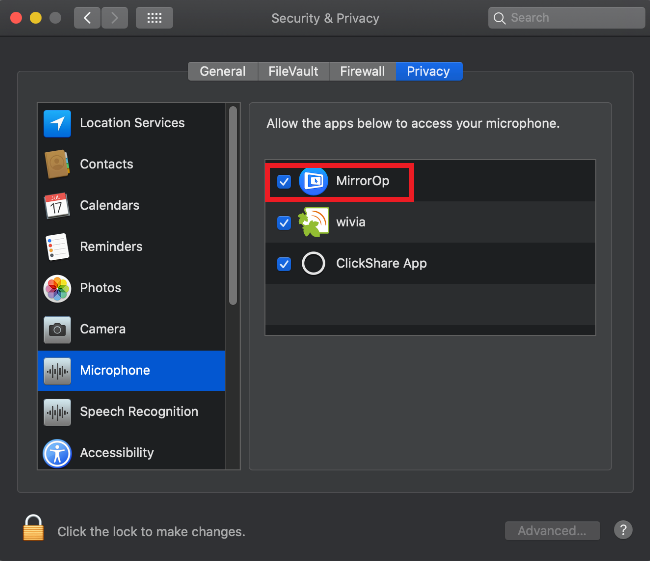650x561 pixels.
Task: Uncheck the MirrorOp microphone checkbox
Action: point(285,182)
